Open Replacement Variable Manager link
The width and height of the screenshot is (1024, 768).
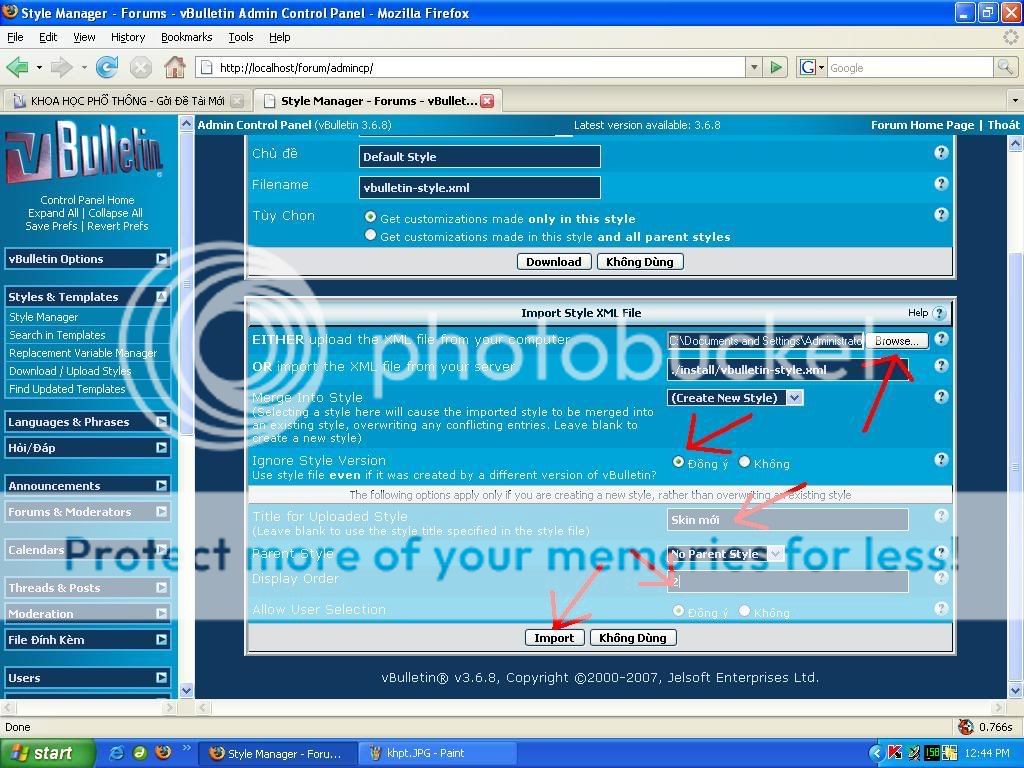point(83,353)
